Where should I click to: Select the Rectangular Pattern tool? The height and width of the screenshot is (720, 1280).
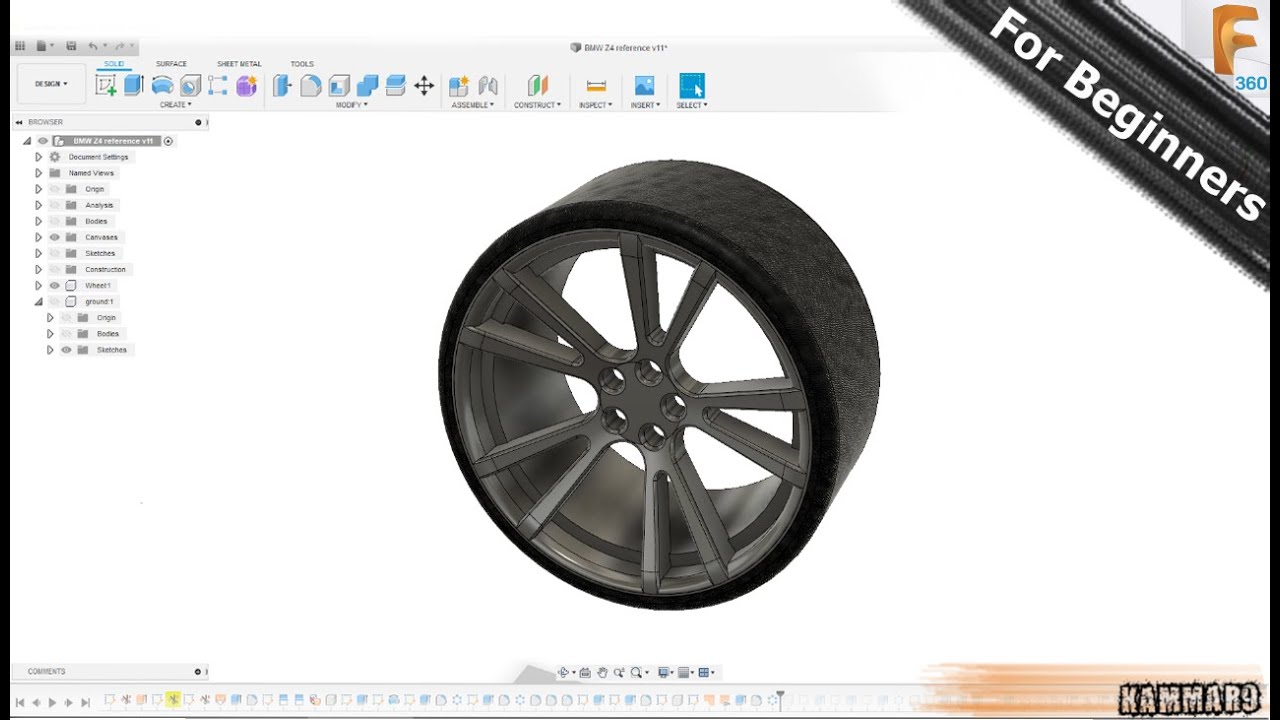tap(218, 86)
